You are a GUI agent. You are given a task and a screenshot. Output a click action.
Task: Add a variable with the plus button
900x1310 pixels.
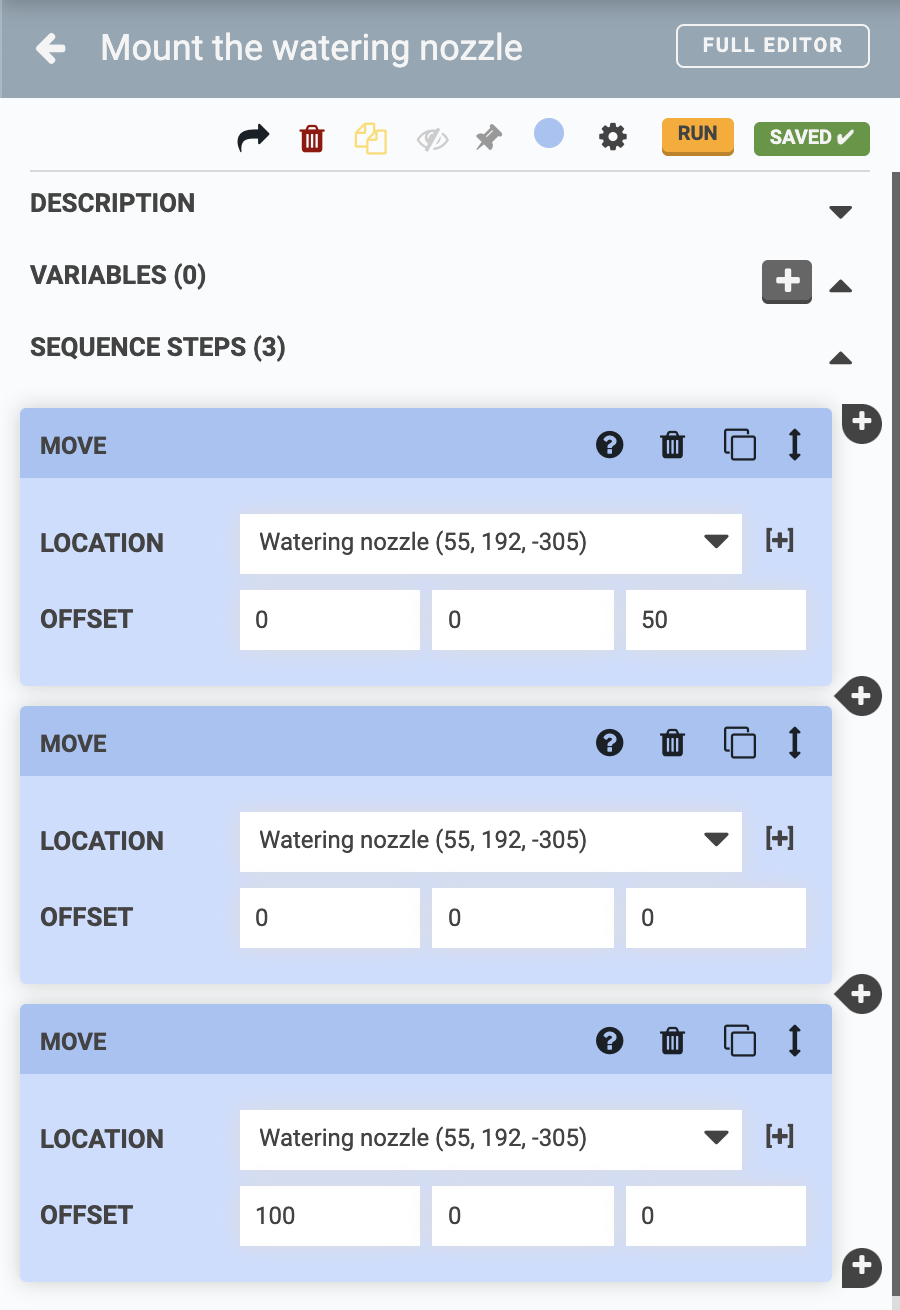(787, 281)
